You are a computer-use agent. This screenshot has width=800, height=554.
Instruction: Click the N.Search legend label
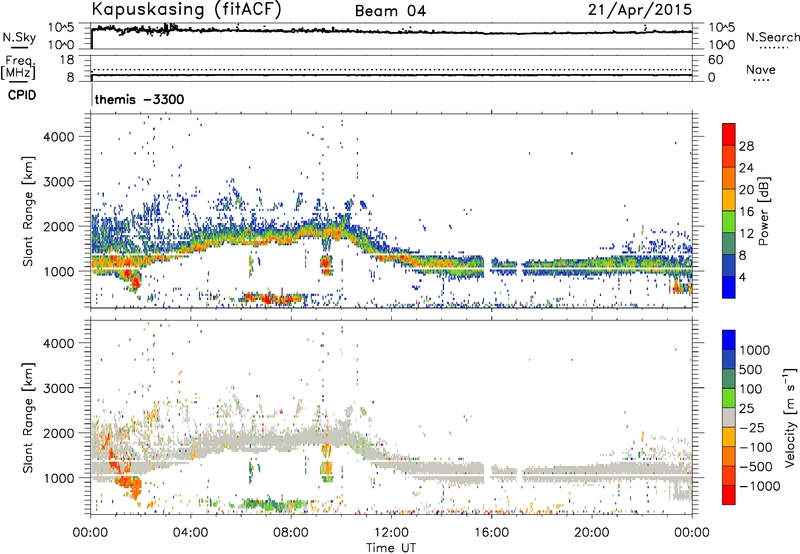[773, 37]
